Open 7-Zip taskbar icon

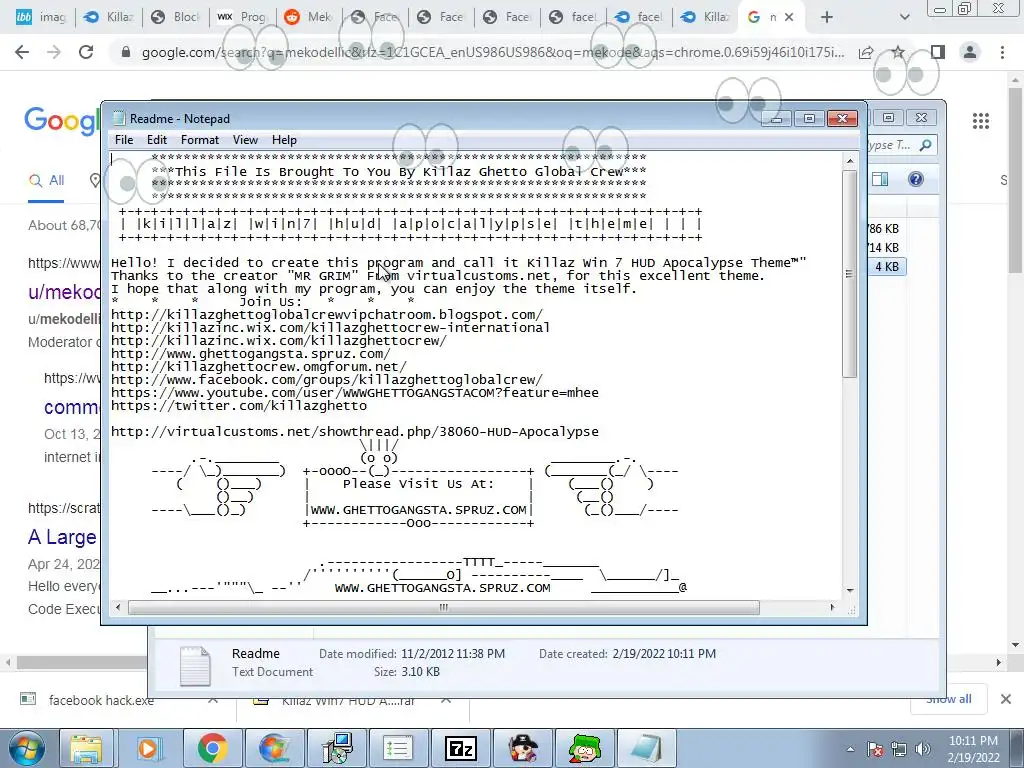coord(460,748)
